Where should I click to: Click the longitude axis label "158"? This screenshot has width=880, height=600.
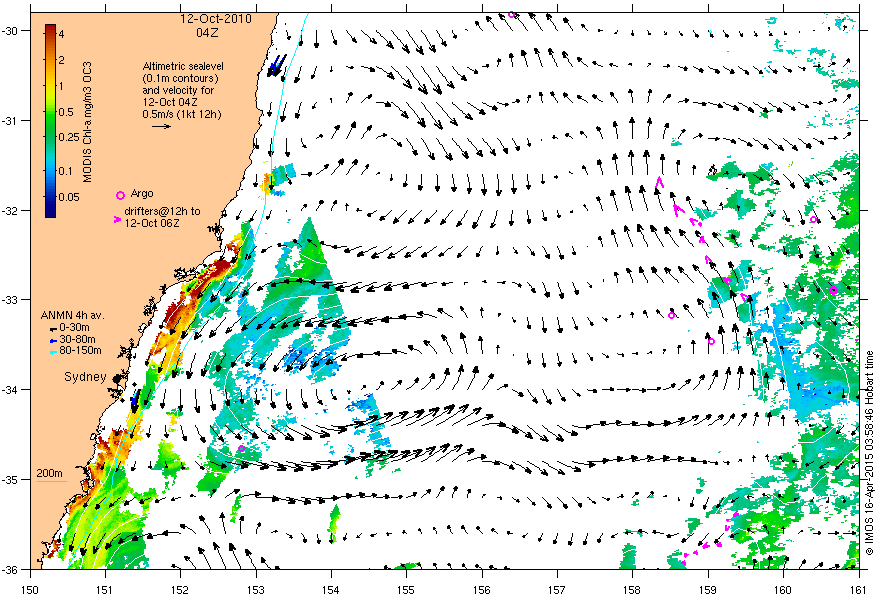click(x=632, y=590)
